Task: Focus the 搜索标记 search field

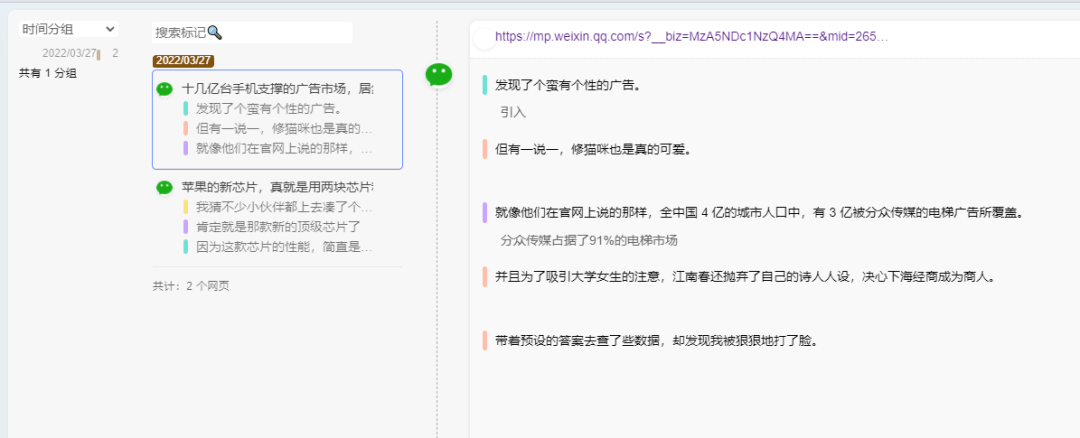Action: 252,32
